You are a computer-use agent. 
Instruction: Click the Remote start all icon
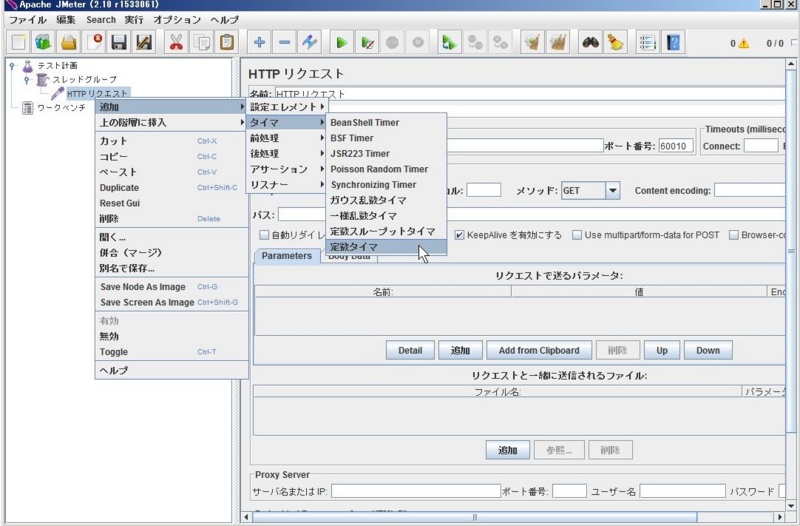pyautogui.click(x=449, y=42)
